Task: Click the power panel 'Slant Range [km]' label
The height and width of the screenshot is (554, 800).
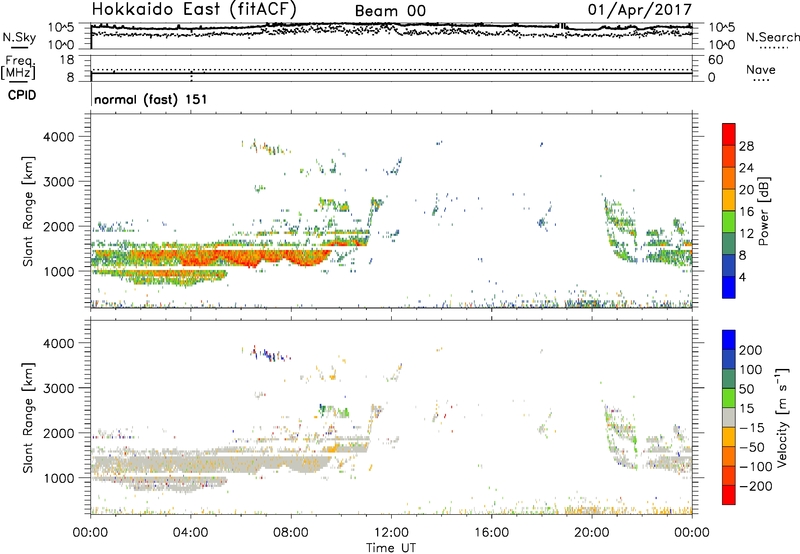Action: point(28,211)
